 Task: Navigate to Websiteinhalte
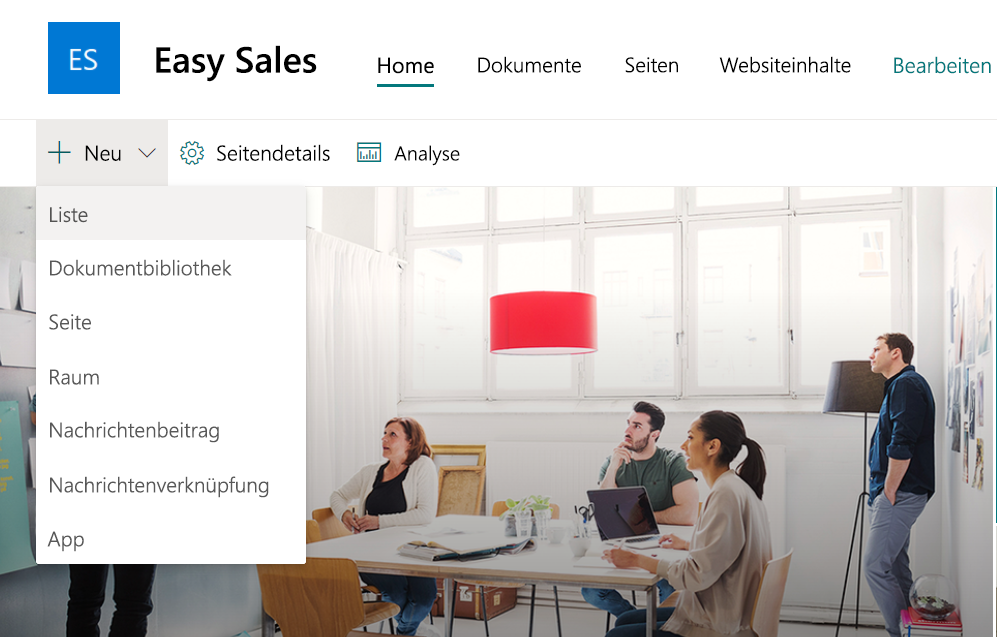785,65
